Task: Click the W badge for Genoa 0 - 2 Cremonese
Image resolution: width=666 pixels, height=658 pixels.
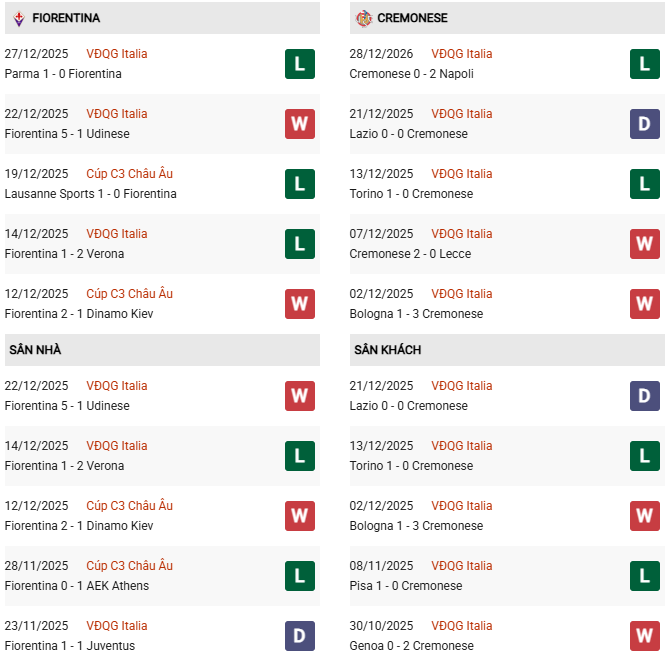Action: pos(644,636)
